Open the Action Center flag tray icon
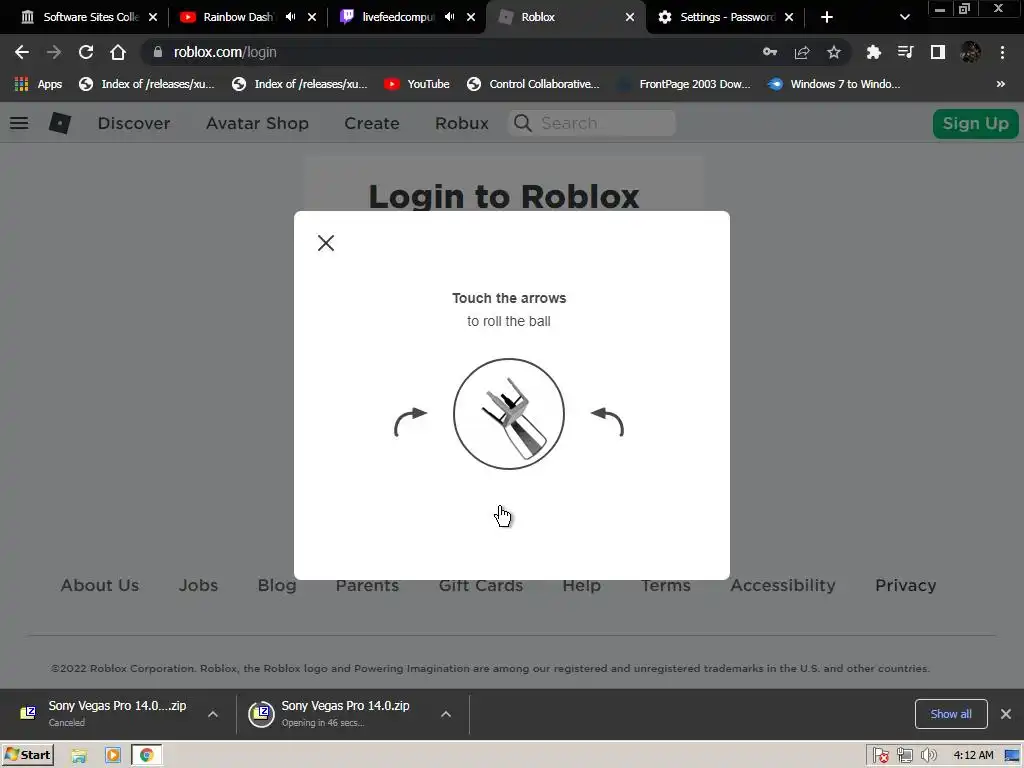Viewport: 1024px width, 768px height. (880, 756)
